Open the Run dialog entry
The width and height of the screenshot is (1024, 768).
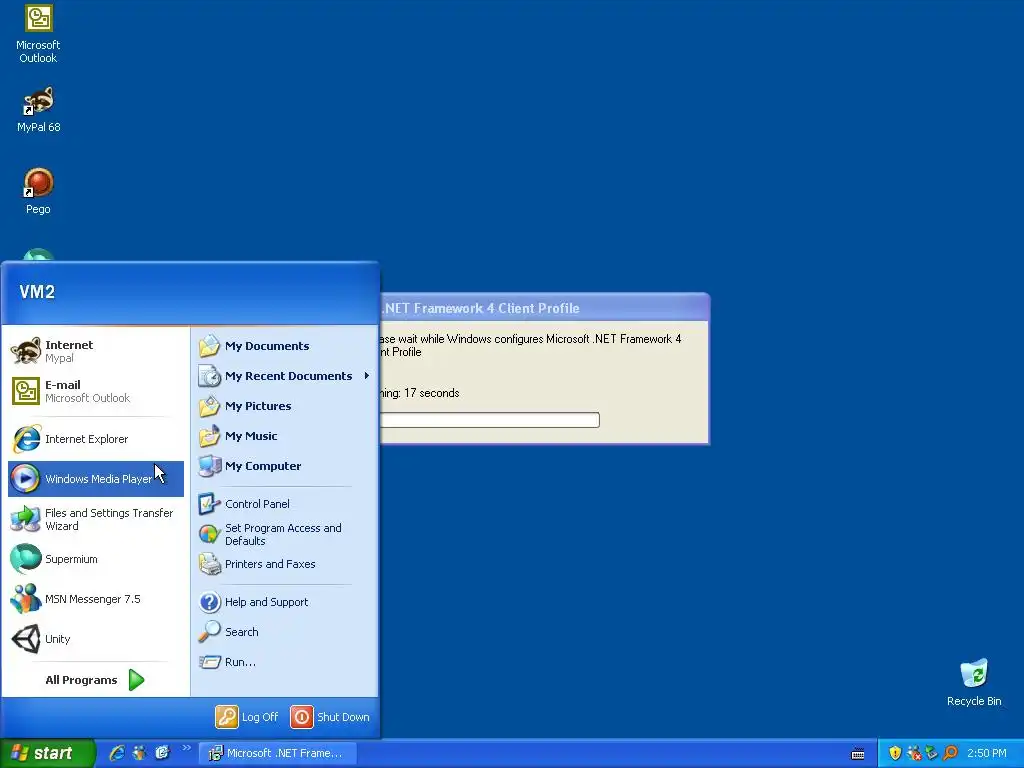coord(284,662)
